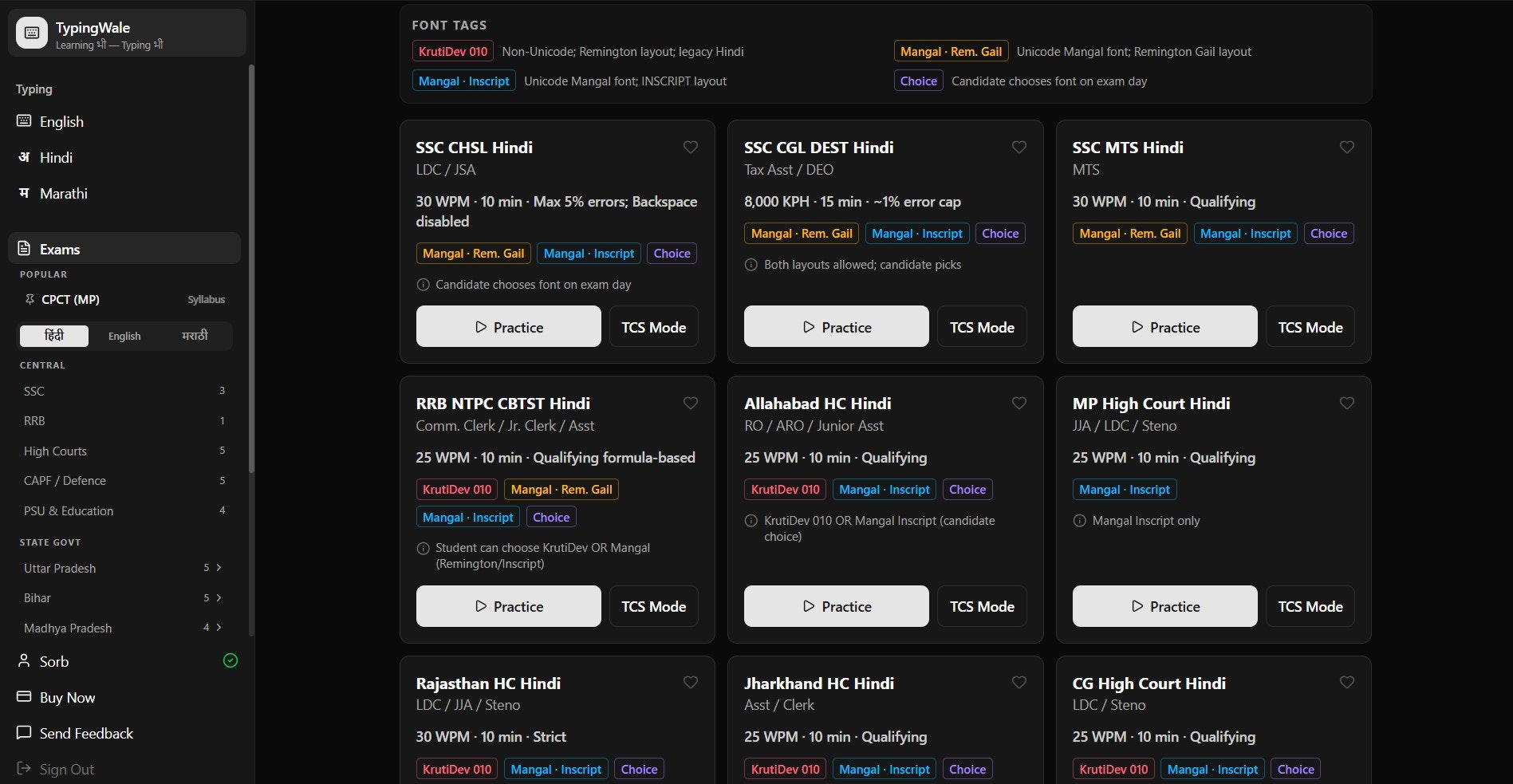Favorite the SSC CHSL Hindi exam
The image size is (1513, 784).
[x=691, y=147]
